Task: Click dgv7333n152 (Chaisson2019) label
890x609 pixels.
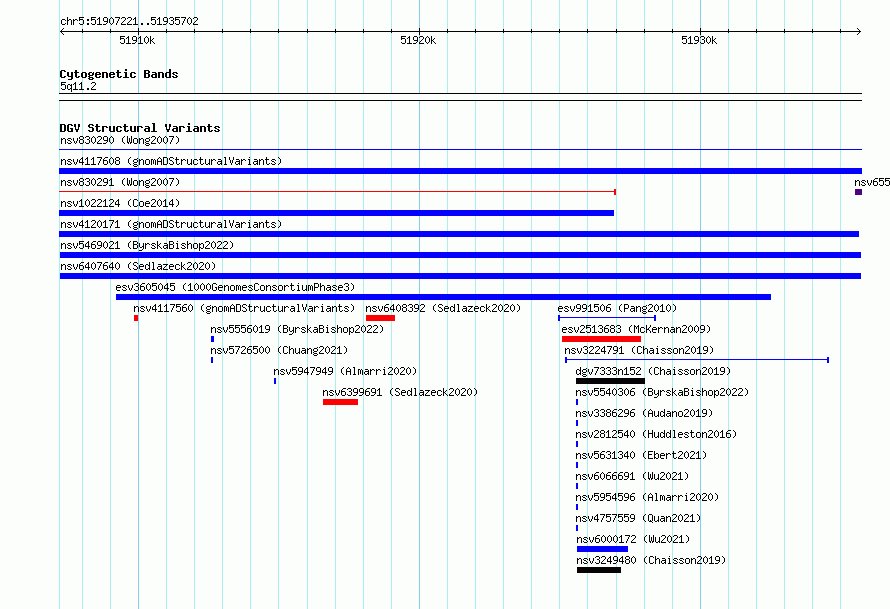Action: click(x=653, y=371)
